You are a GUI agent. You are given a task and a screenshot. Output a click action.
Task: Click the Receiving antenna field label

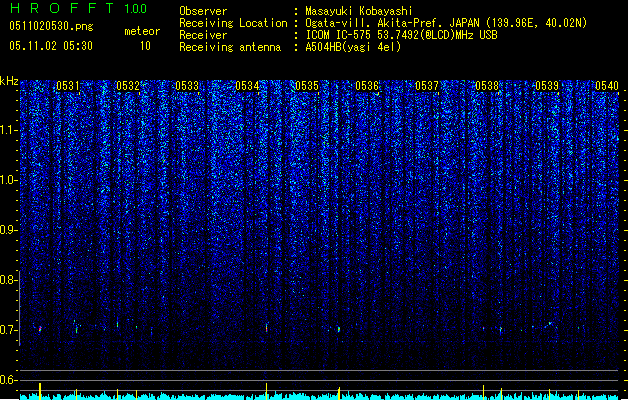[x=230, y=47]
